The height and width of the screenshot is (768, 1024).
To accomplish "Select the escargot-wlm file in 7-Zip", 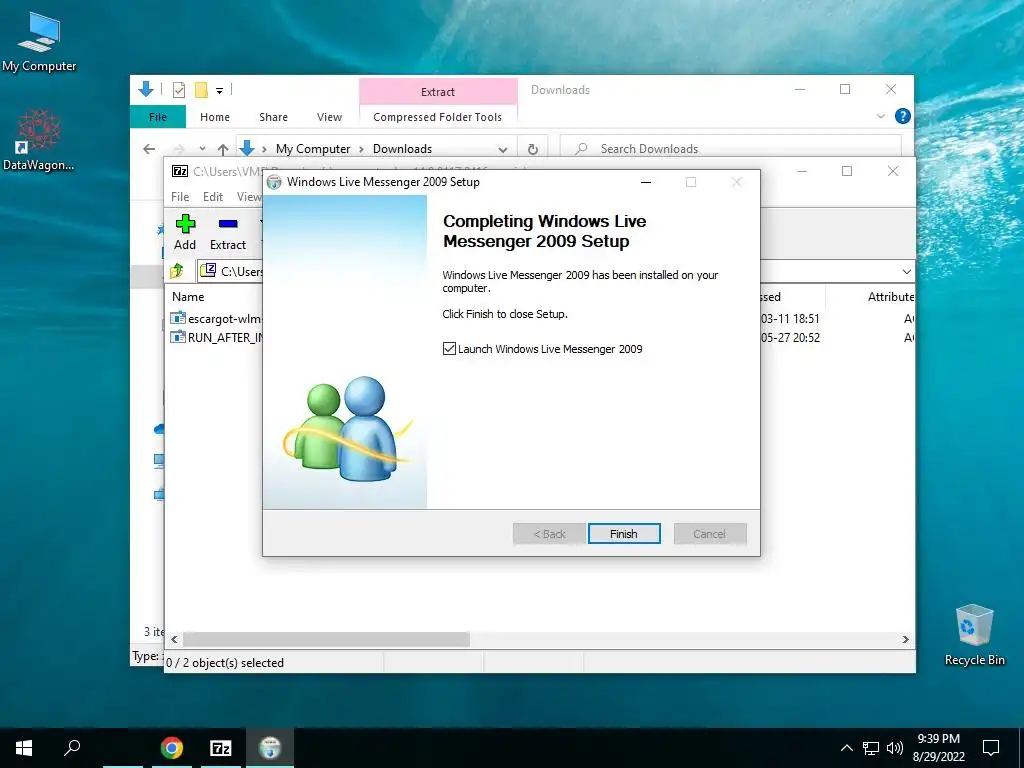I will 216,319.
